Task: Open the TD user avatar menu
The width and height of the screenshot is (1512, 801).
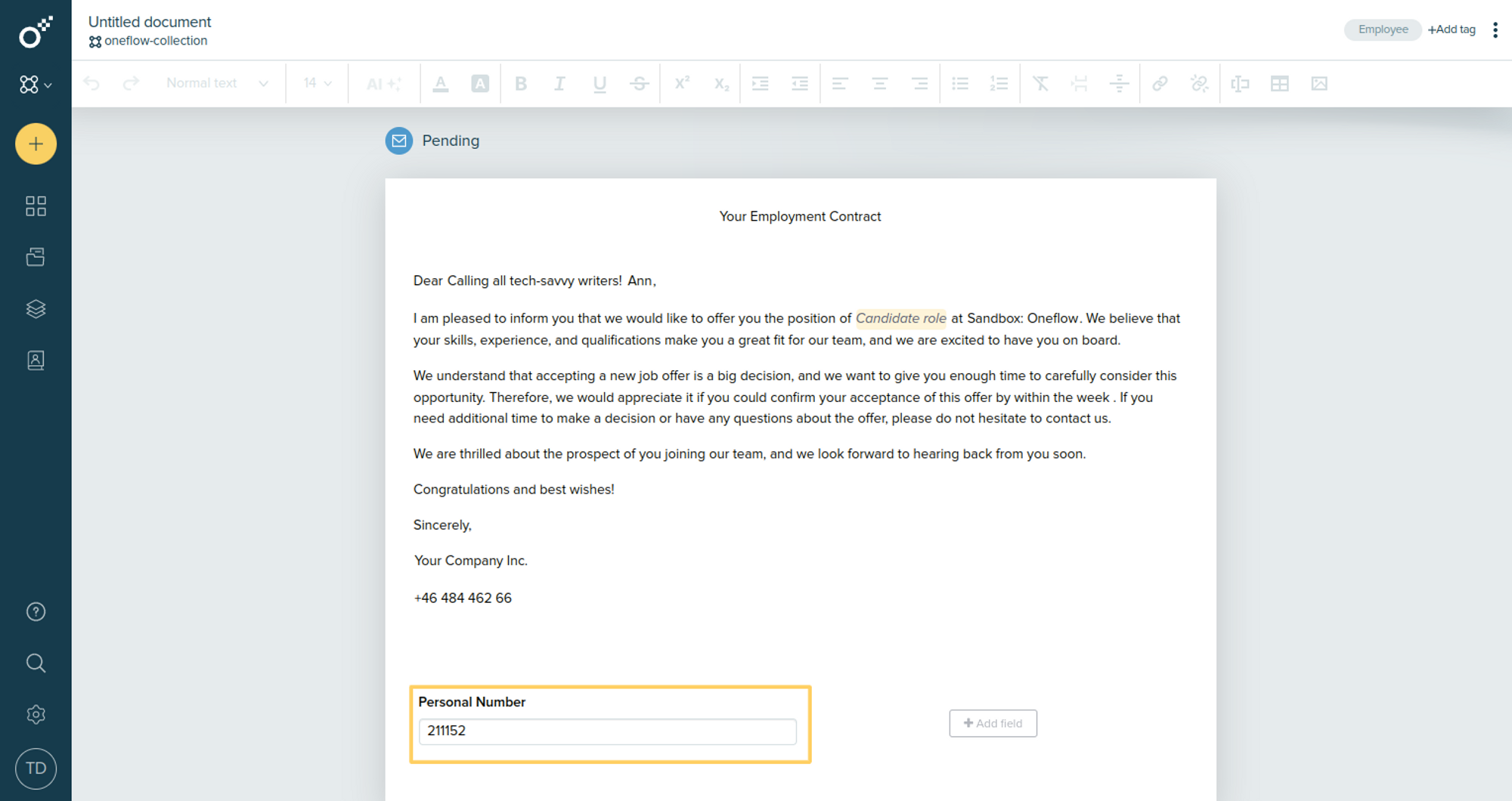Action: [x=36, y=769]
